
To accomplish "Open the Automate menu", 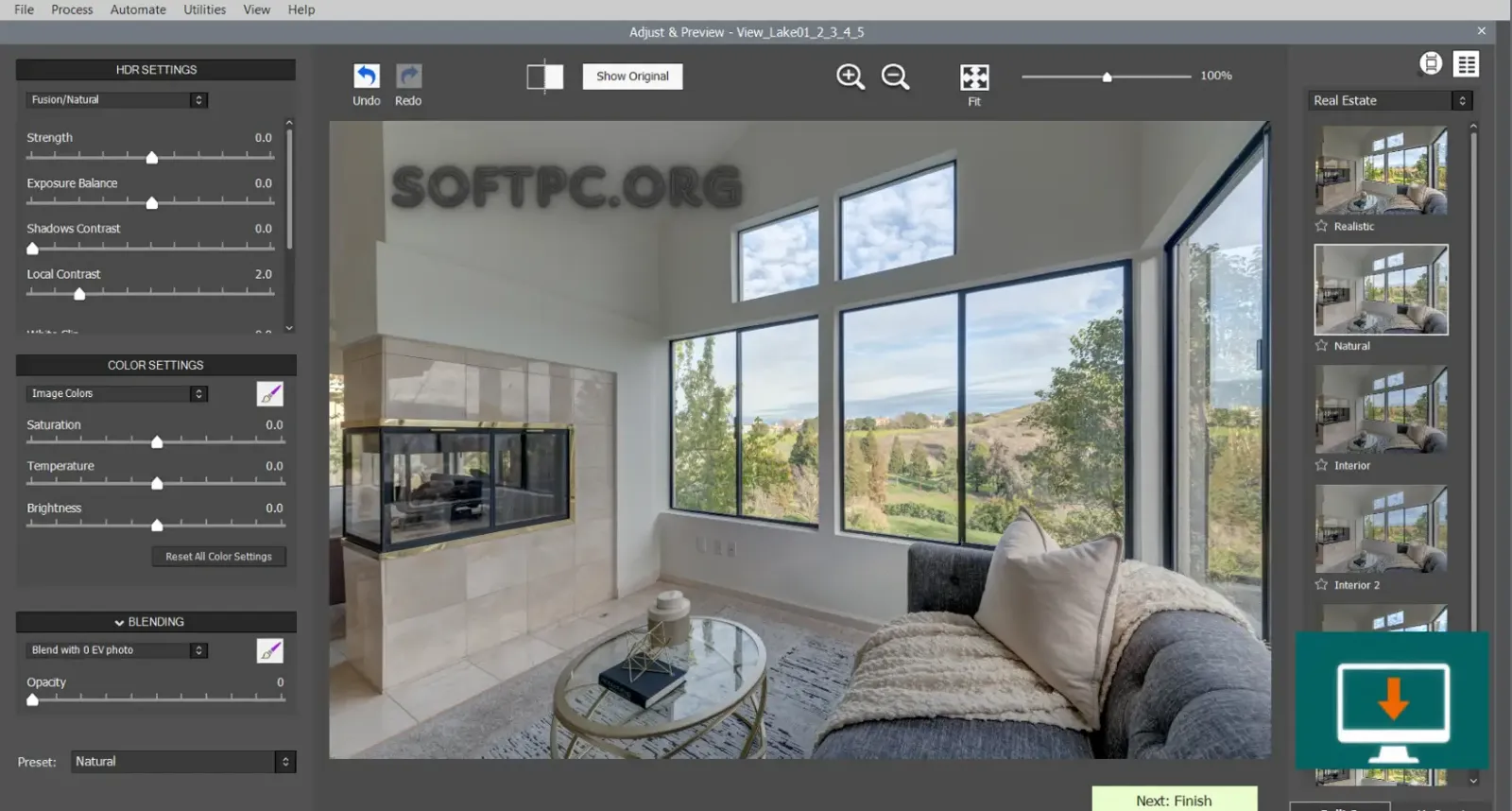I will tap(138, 9).
